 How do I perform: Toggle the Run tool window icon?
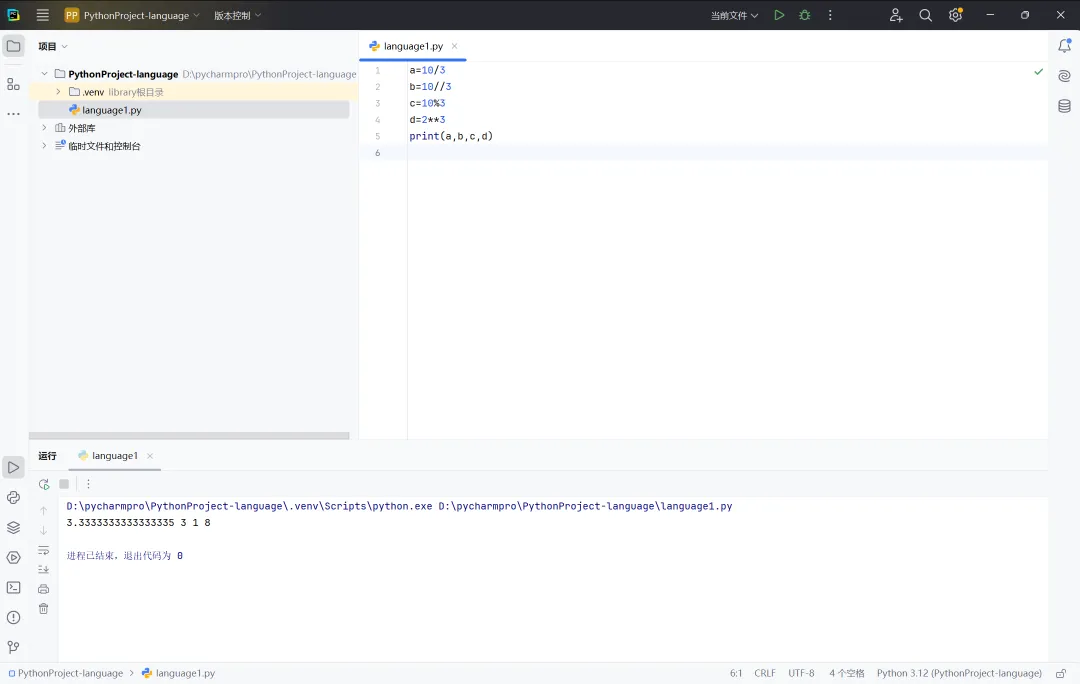13,468
